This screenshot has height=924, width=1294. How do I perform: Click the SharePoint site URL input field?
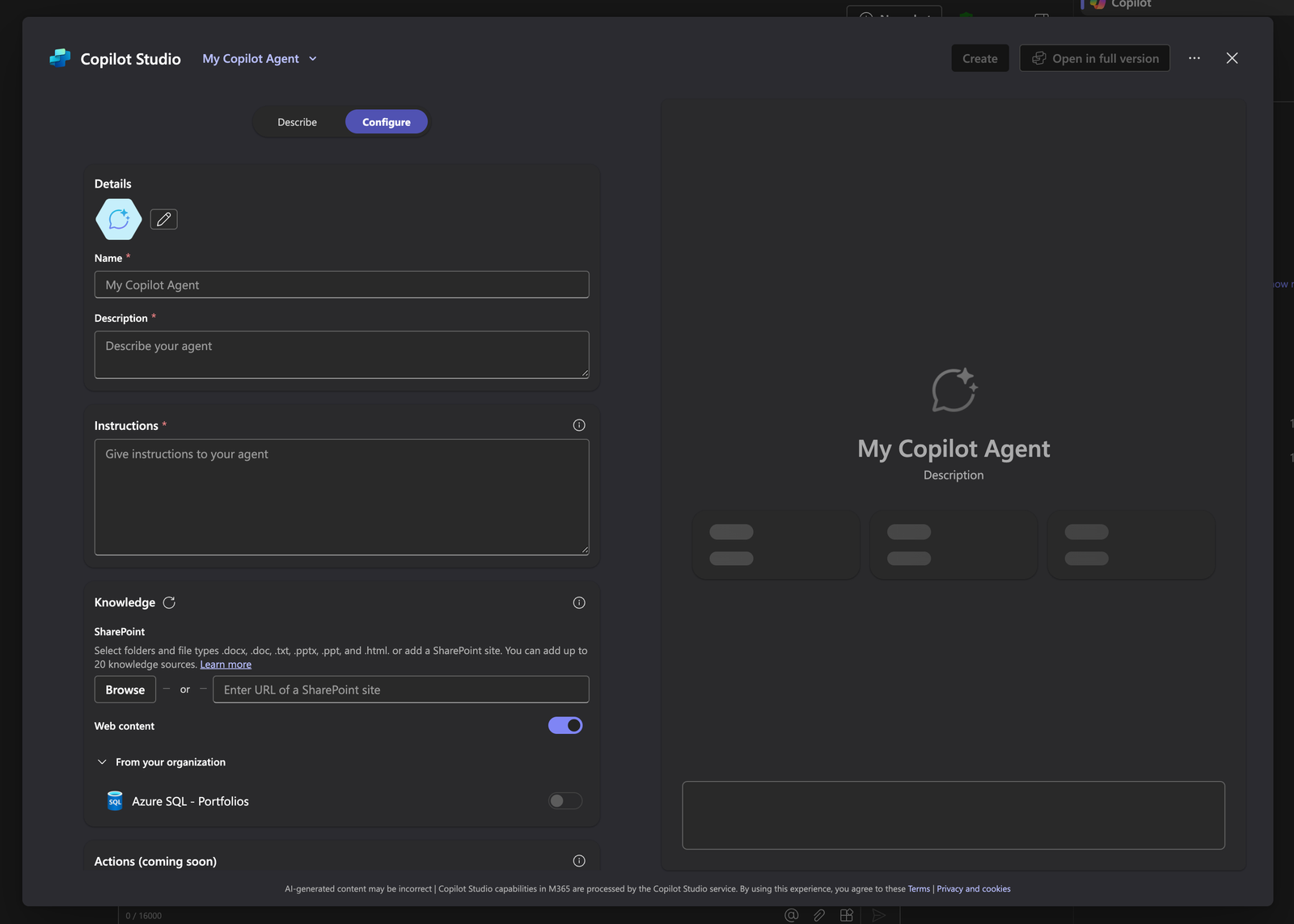[400, 689]
